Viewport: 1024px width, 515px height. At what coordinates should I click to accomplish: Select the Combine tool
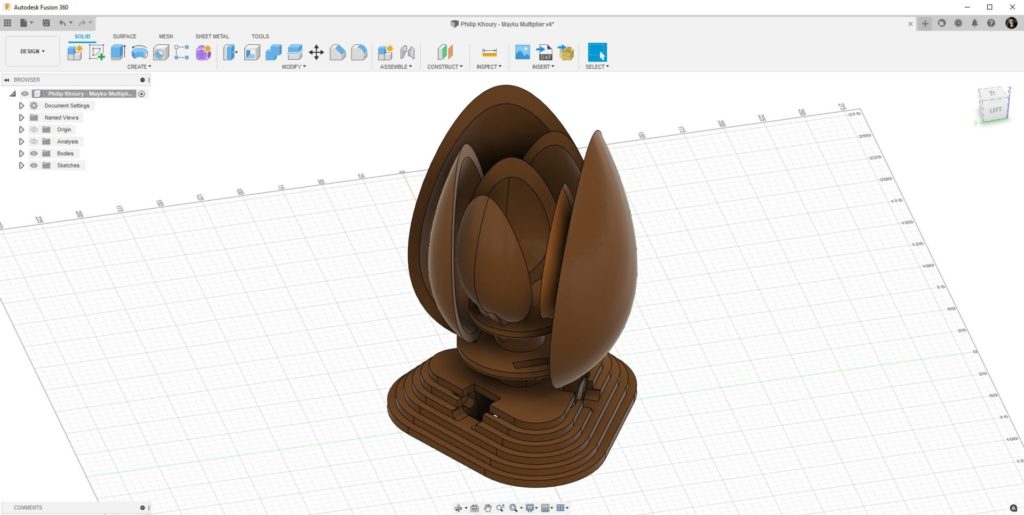[x=274, y=52]
